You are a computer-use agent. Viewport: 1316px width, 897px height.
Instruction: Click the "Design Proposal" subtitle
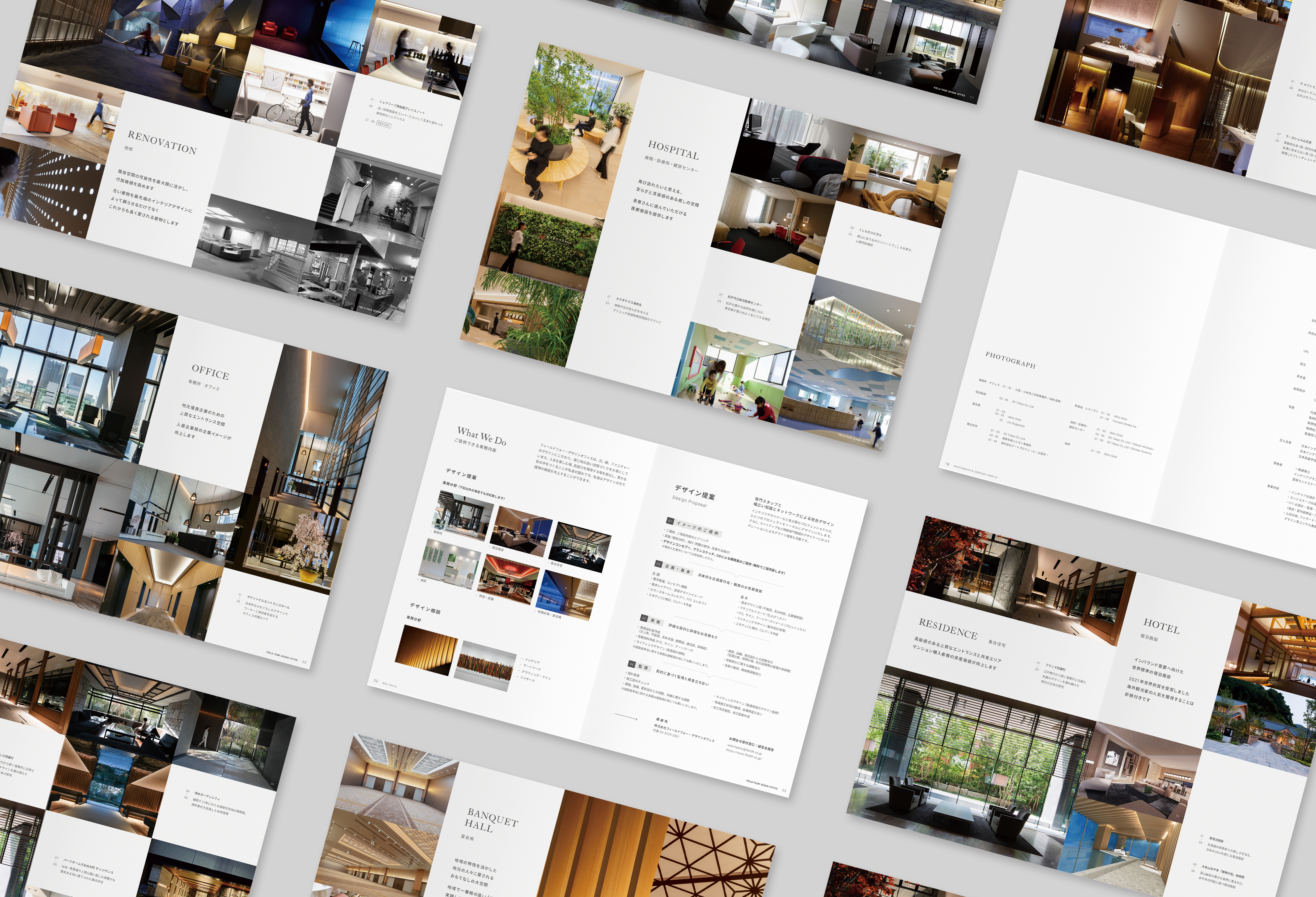(689, 501)
